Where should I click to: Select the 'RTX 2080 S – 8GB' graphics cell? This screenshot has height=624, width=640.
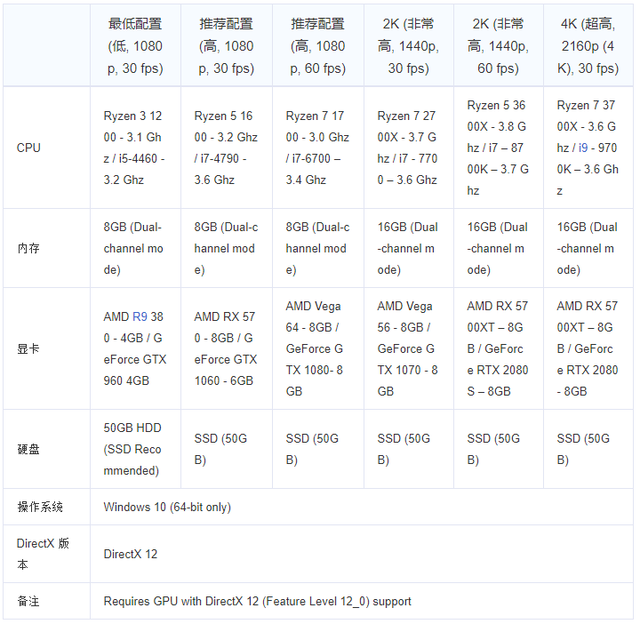click(x=498, y=349)
